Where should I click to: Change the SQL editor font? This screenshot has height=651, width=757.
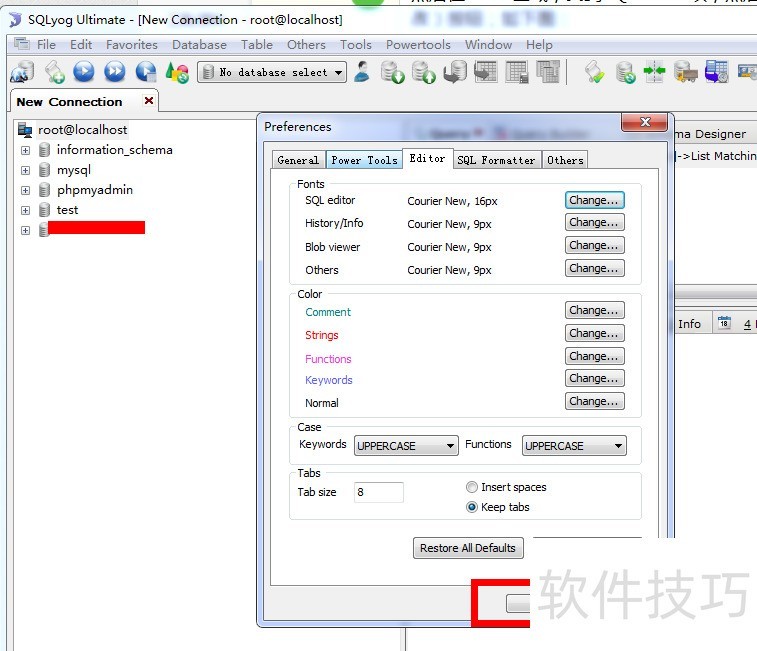tap(594, 200)
